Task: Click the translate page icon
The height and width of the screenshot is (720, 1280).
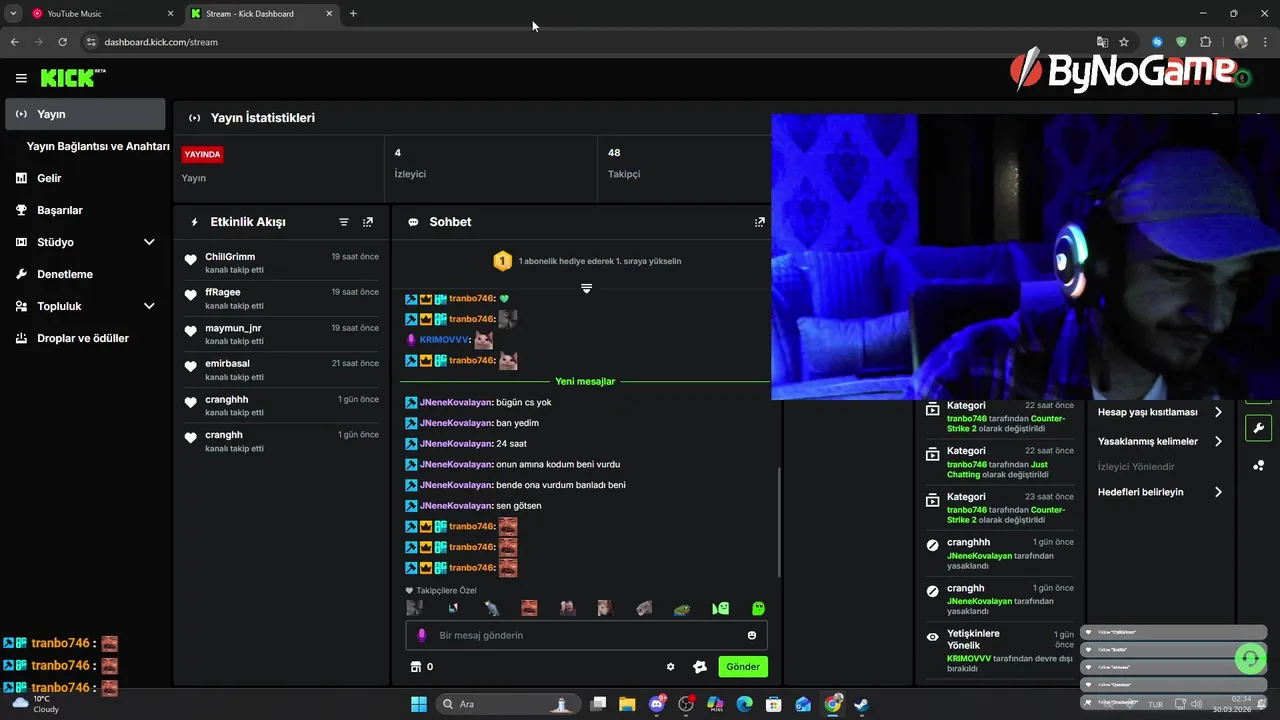Action: click(1102, 42)
